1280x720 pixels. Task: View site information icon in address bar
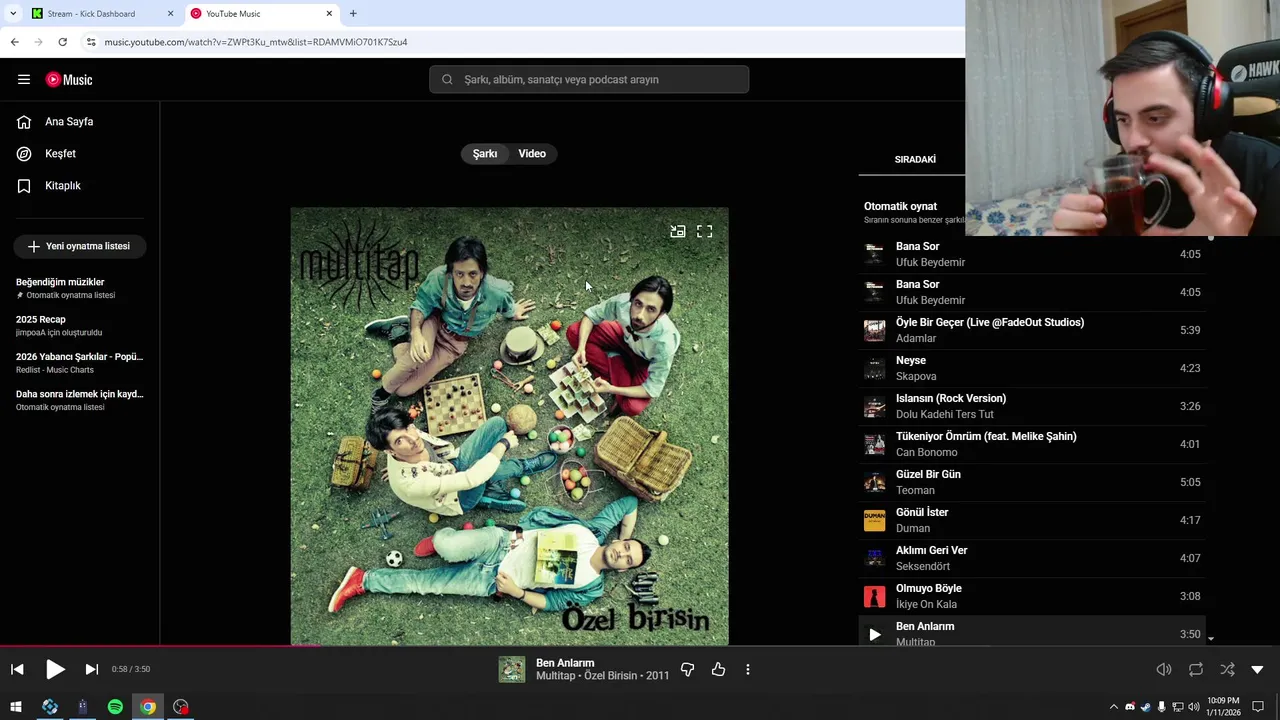click(91, 42)
